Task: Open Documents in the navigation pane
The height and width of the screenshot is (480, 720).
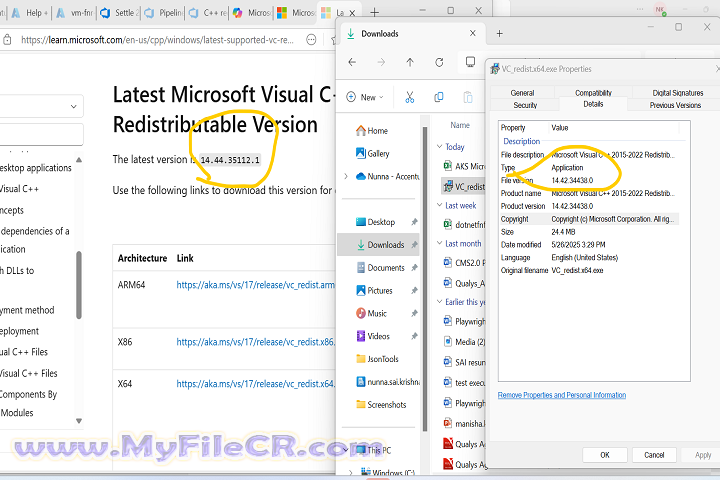Action: pos(380,267)
